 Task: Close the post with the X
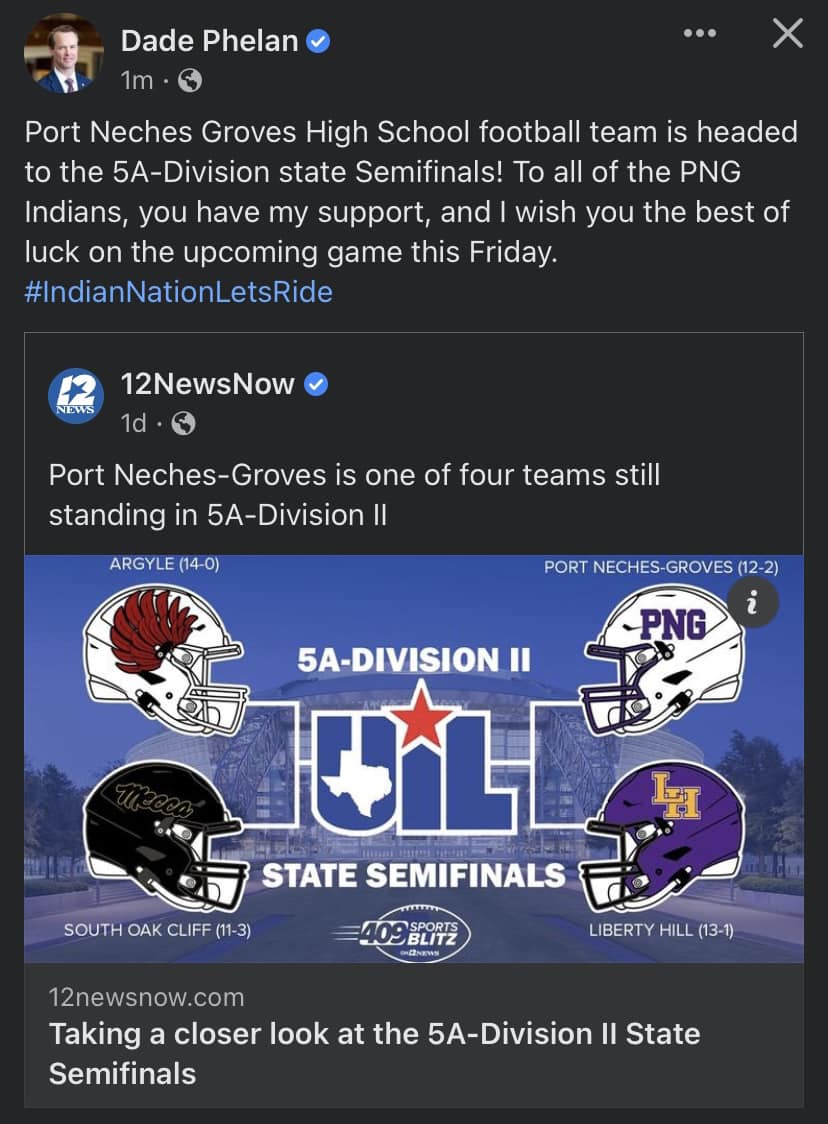pyautogui.click(x=788, y=33)
